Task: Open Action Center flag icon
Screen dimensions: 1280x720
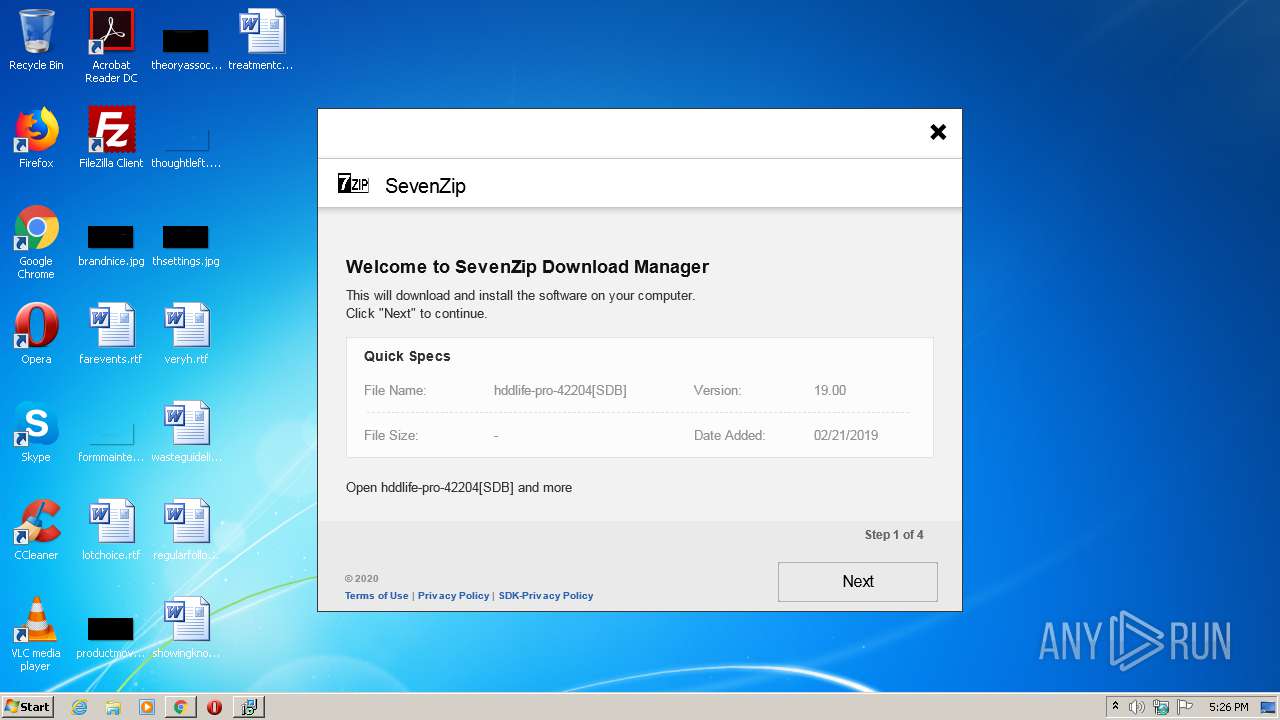Action: point(1185,707)
